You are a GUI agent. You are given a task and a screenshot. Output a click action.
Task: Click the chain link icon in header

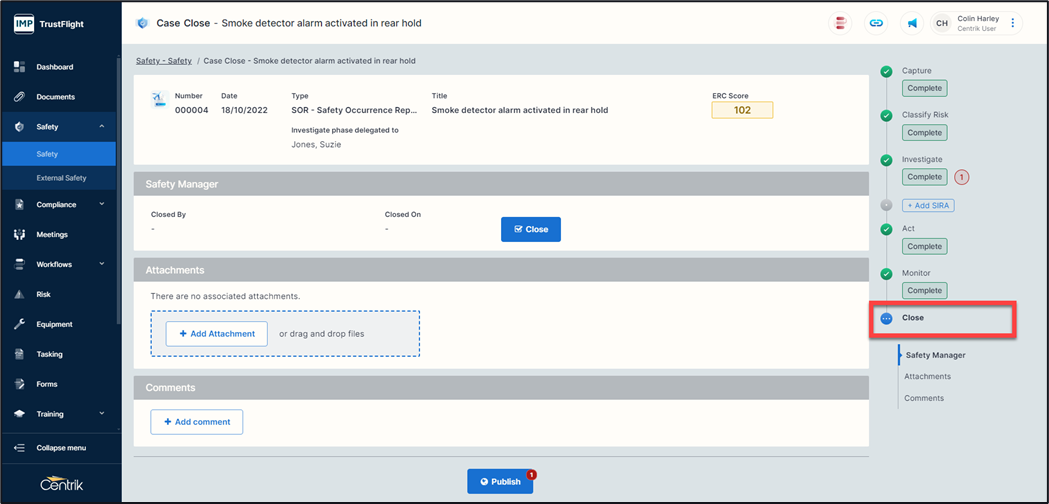point(876,23)
